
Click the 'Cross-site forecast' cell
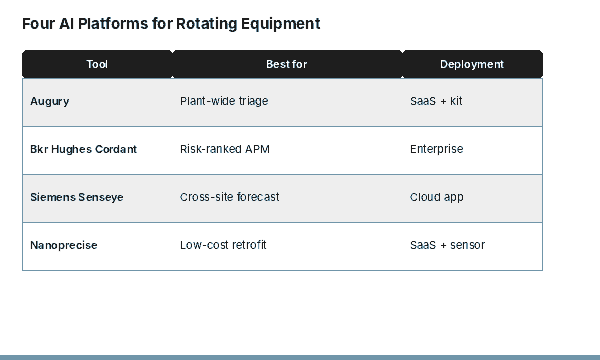[x=287, y=198]
